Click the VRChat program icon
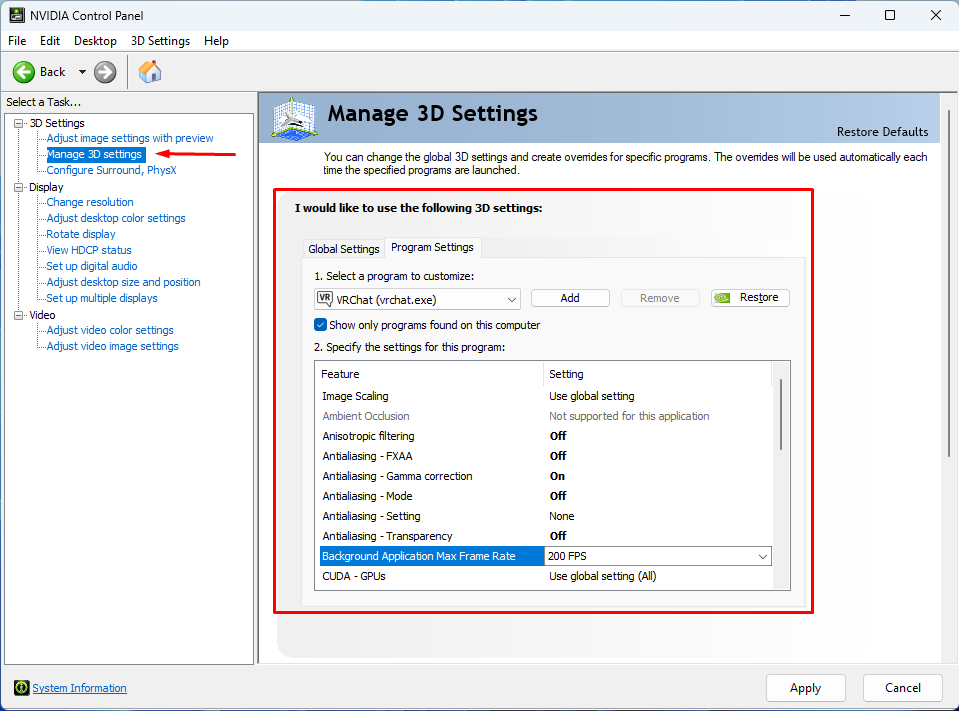959x711 pixels. pyautogui.click(x=325, y=298)
